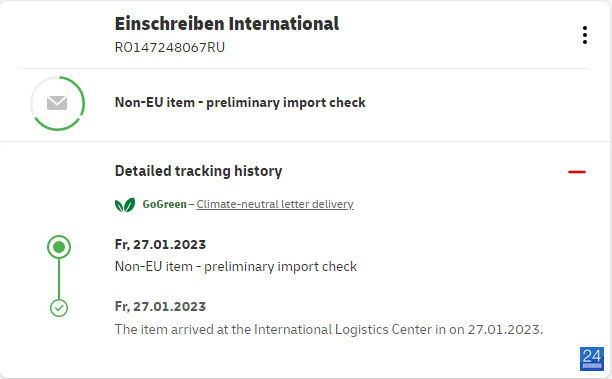Click the Detailed tracking history heading
The width and height of the screenshot is (612, 379).
pos(198,171)
